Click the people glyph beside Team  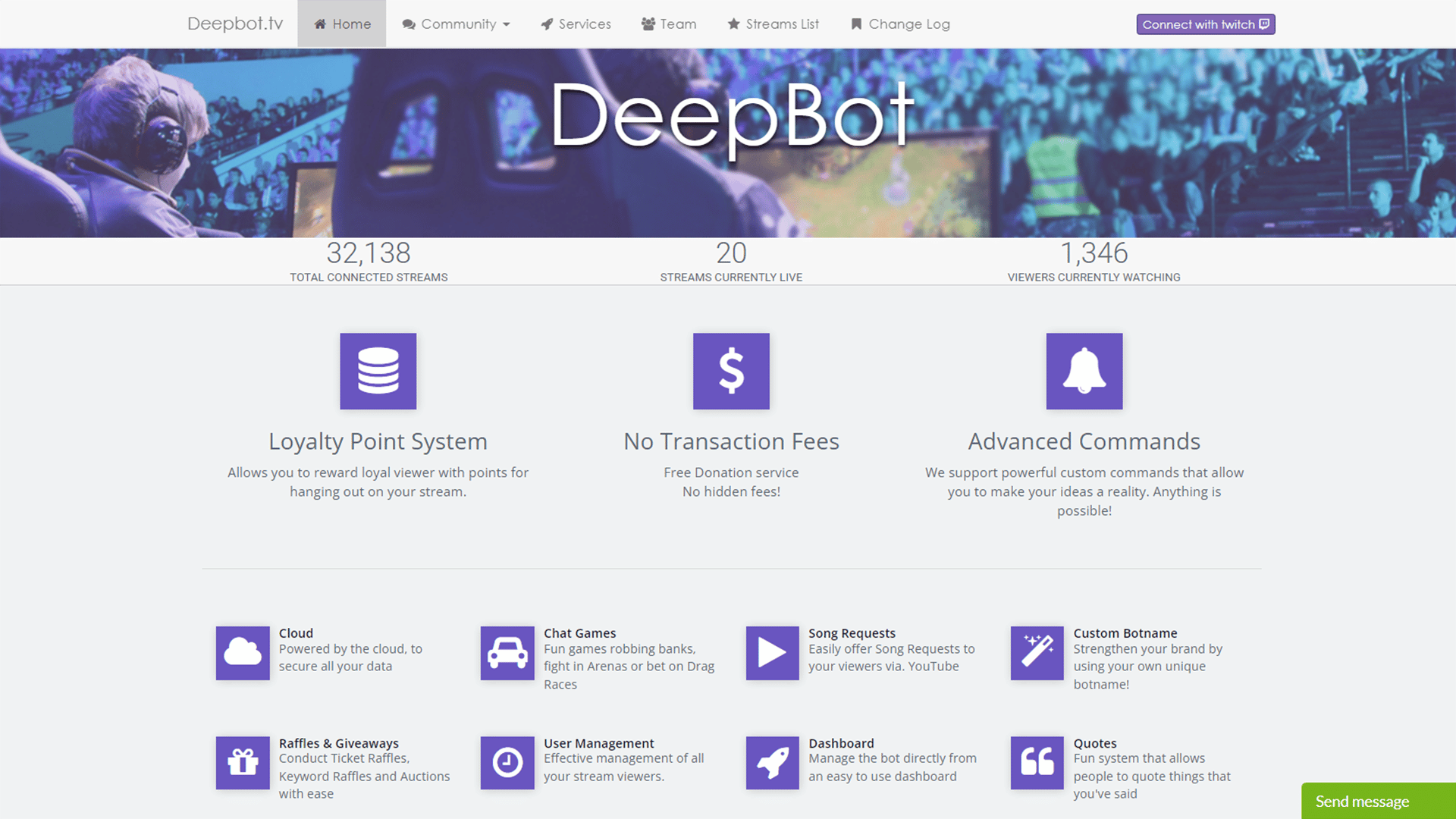[x=648, y=24]
